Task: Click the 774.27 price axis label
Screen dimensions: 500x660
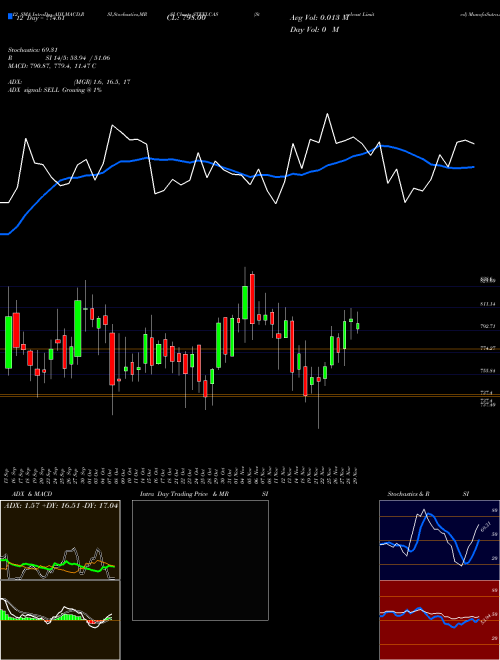Action: 487,348
